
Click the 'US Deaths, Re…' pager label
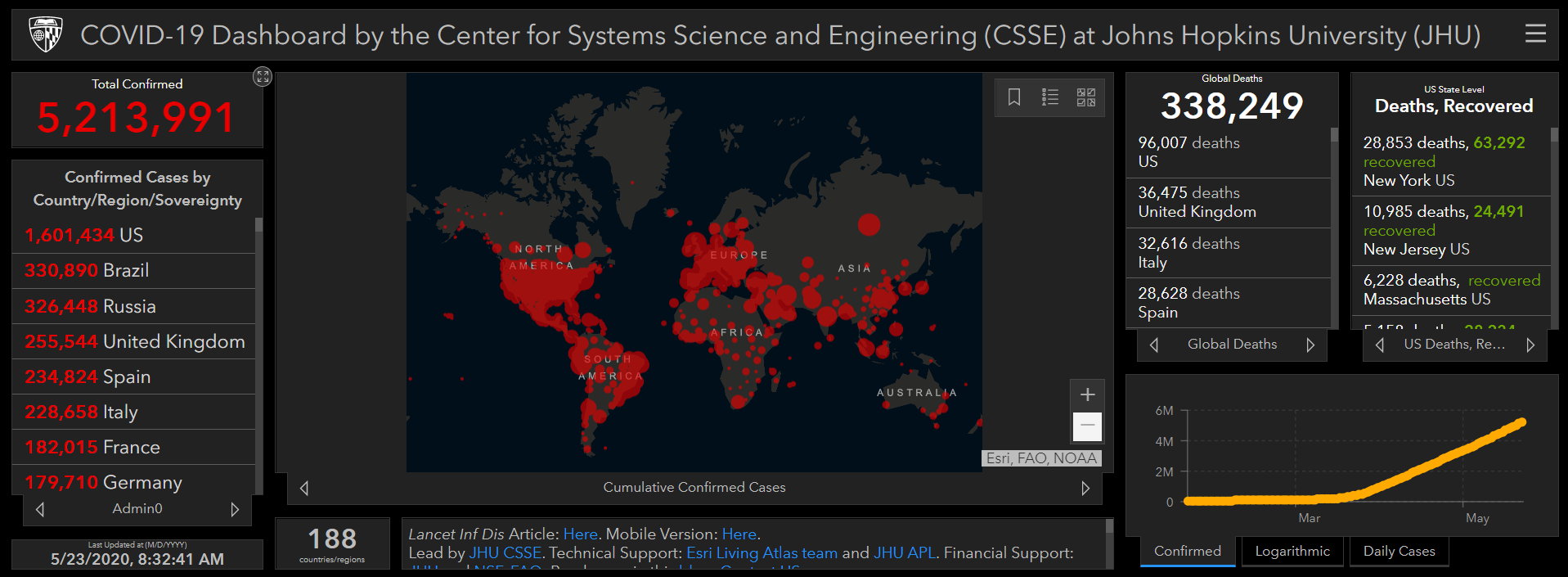1454,345
